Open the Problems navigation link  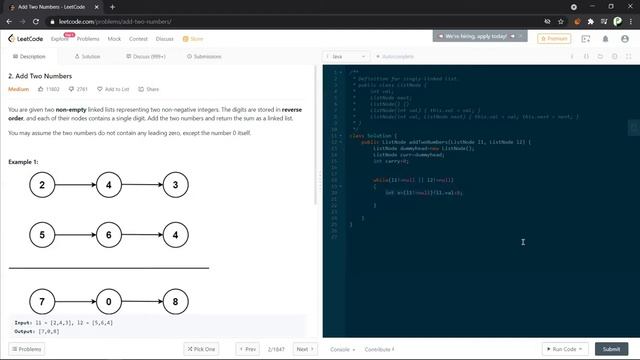tap(88, 39)
